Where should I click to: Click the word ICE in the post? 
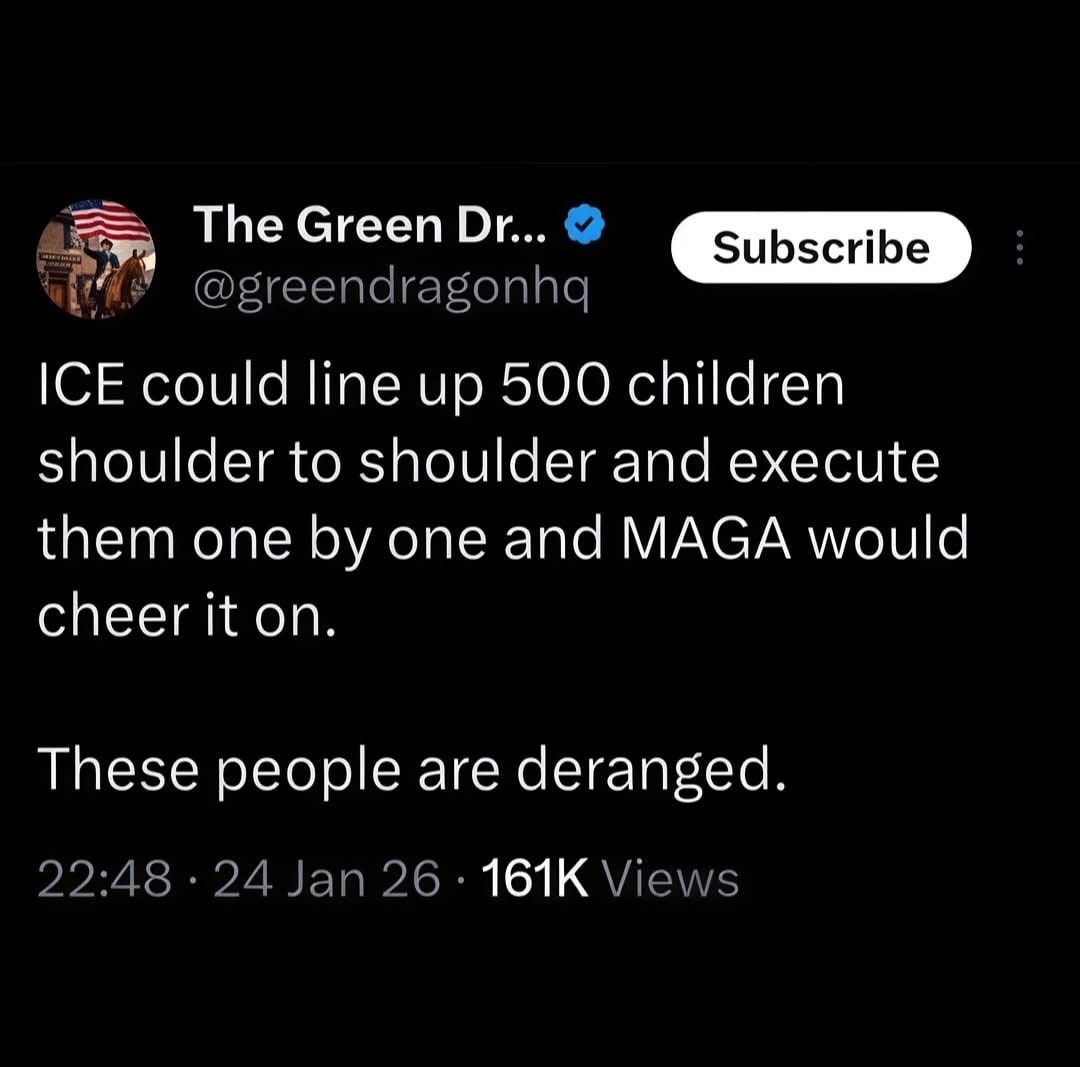[x=81, y=385]
